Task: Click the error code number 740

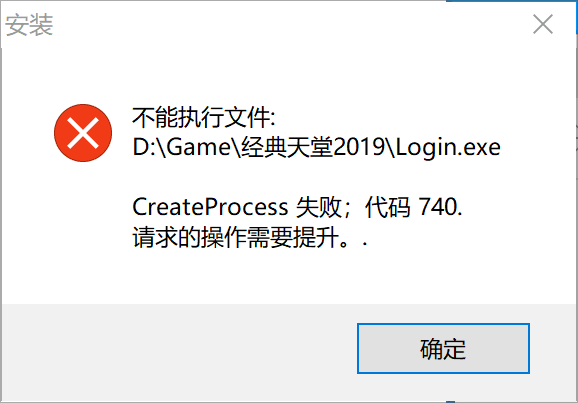Action: 438,207
